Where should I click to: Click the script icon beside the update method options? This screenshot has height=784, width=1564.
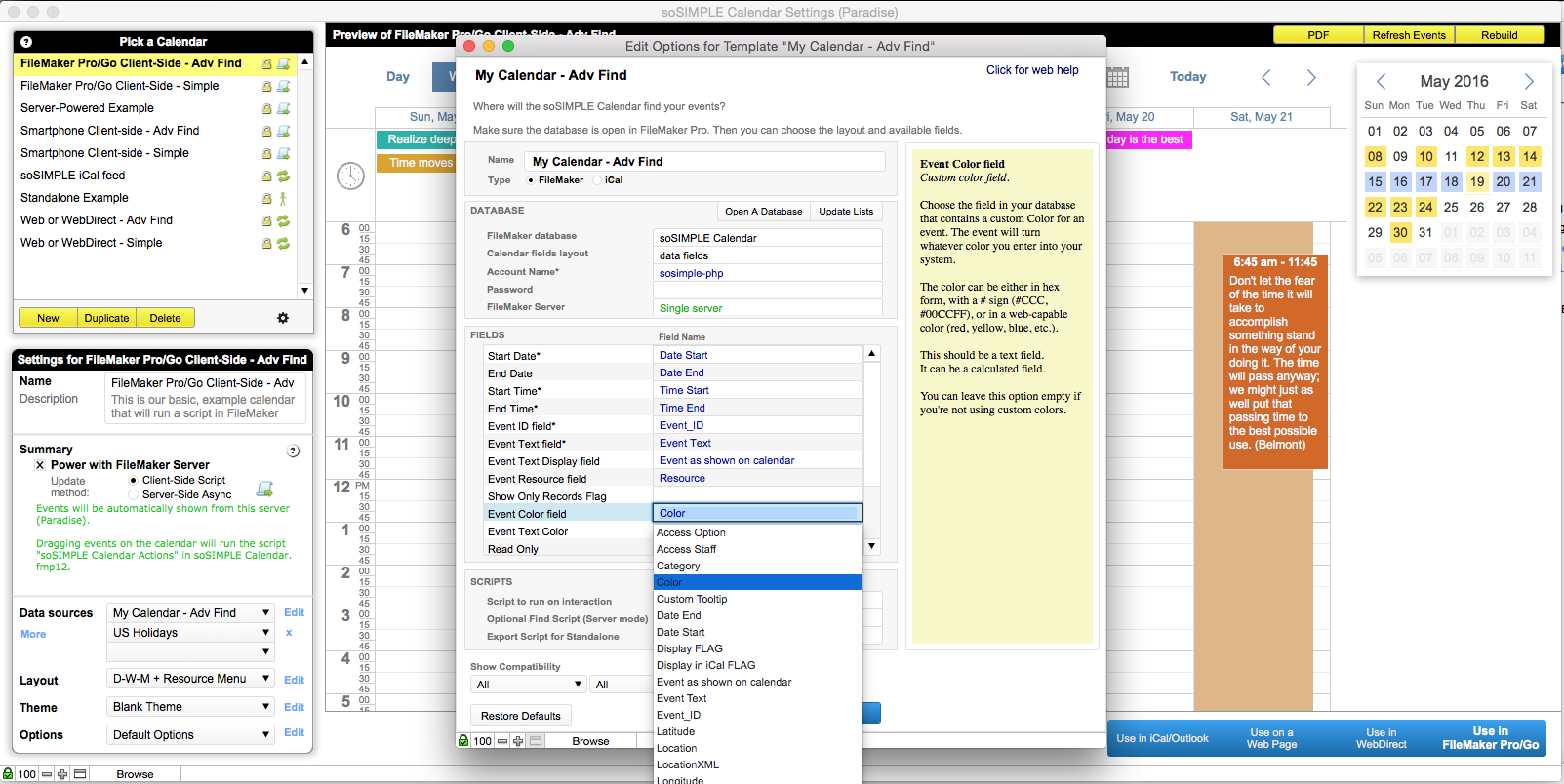[264, 489]
